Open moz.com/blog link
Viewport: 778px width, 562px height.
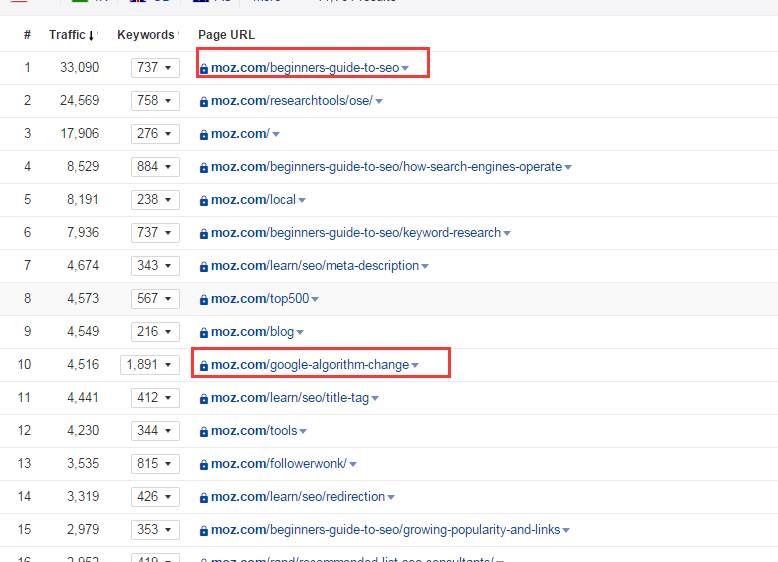[x=253, y=331]
